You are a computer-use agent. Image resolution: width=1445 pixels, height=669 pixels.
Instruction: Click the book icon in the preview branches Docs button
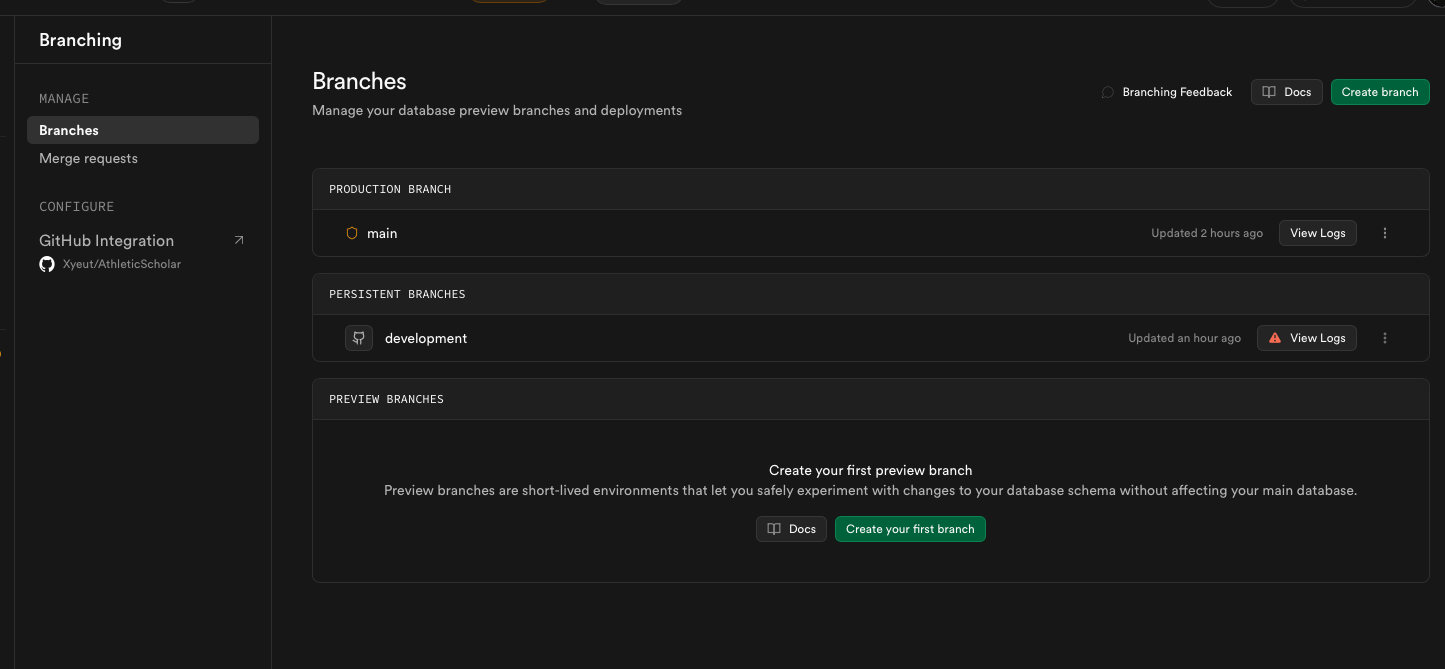(x=774, y=529)
